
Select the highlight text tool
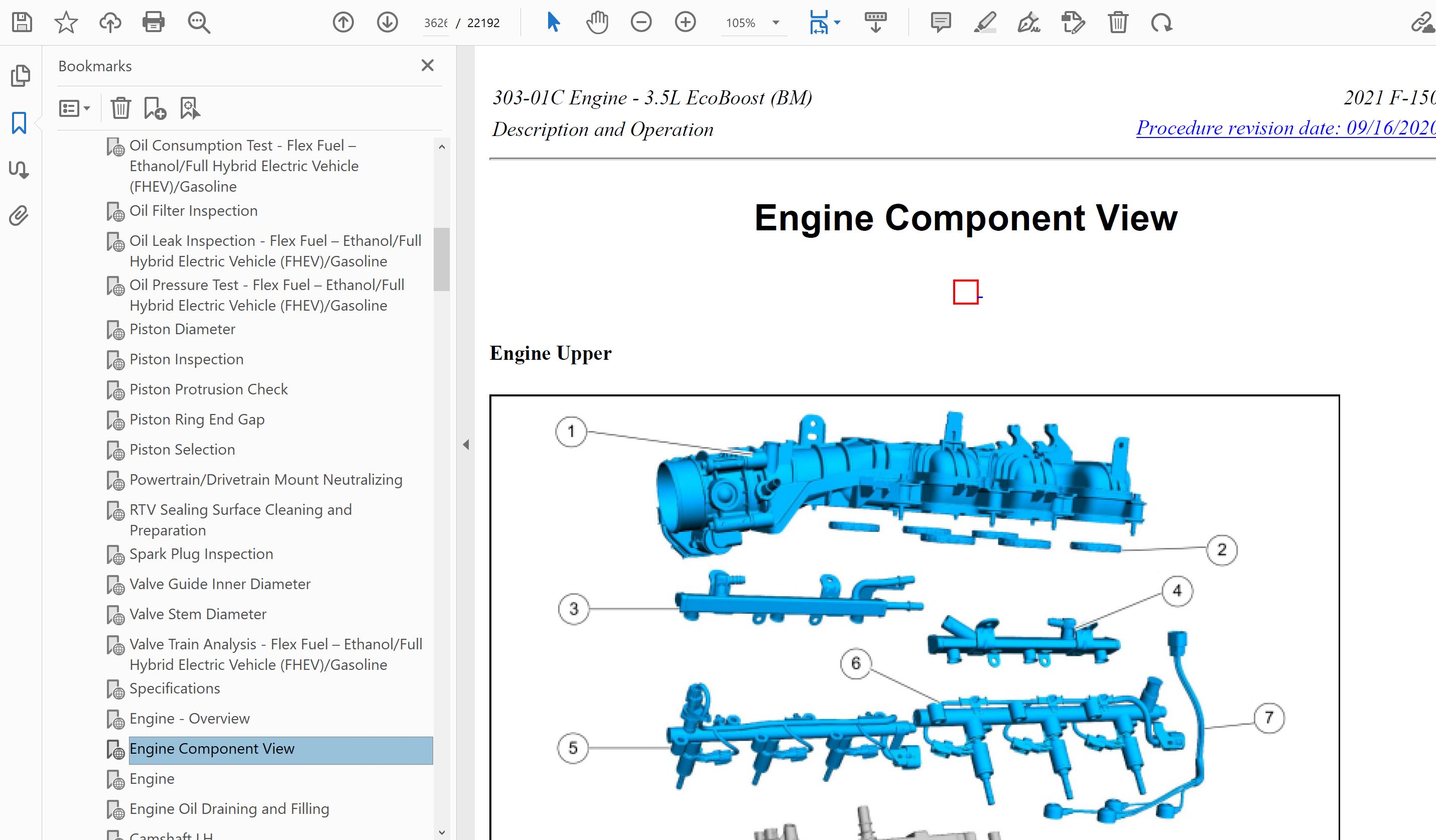[985, 23]
